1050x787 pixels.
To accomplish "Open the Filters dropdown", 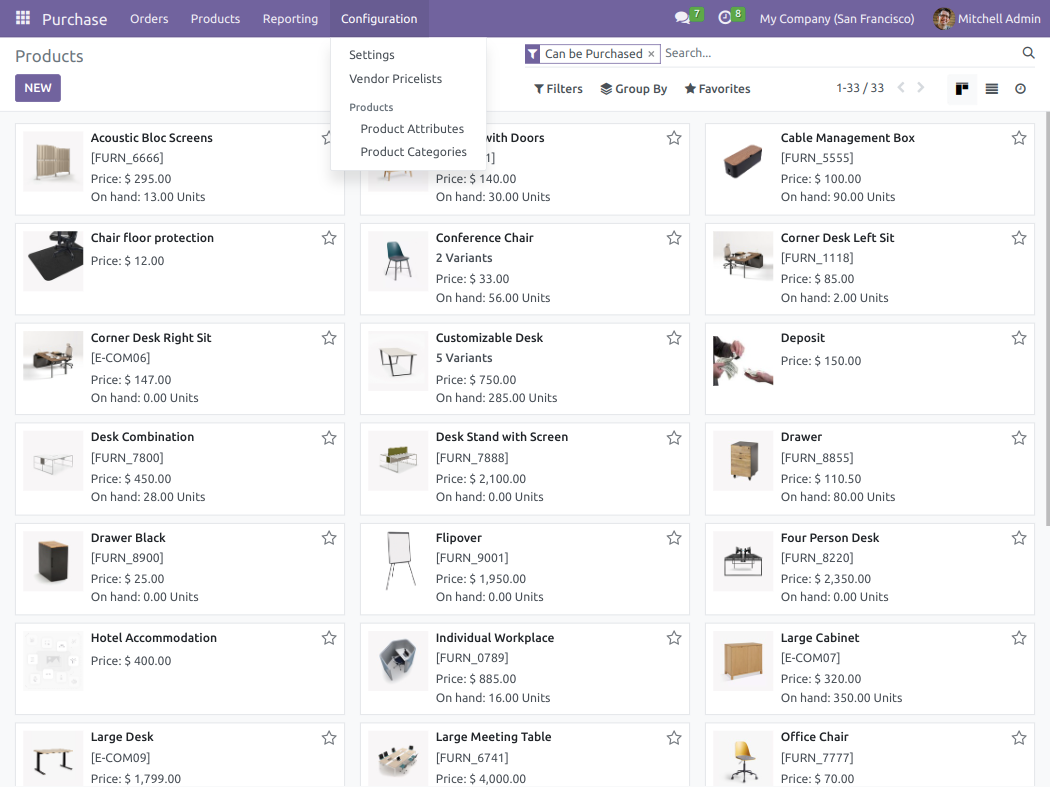I will (557, 89).
